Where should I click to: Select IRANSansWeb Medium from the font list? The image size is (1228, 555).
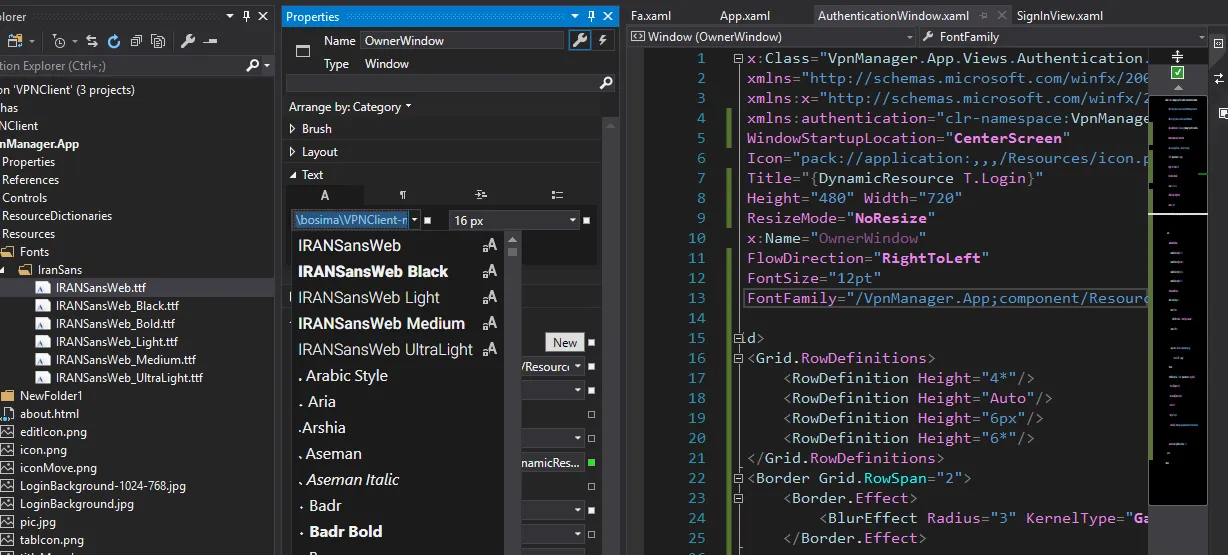[x=381, y=323]
